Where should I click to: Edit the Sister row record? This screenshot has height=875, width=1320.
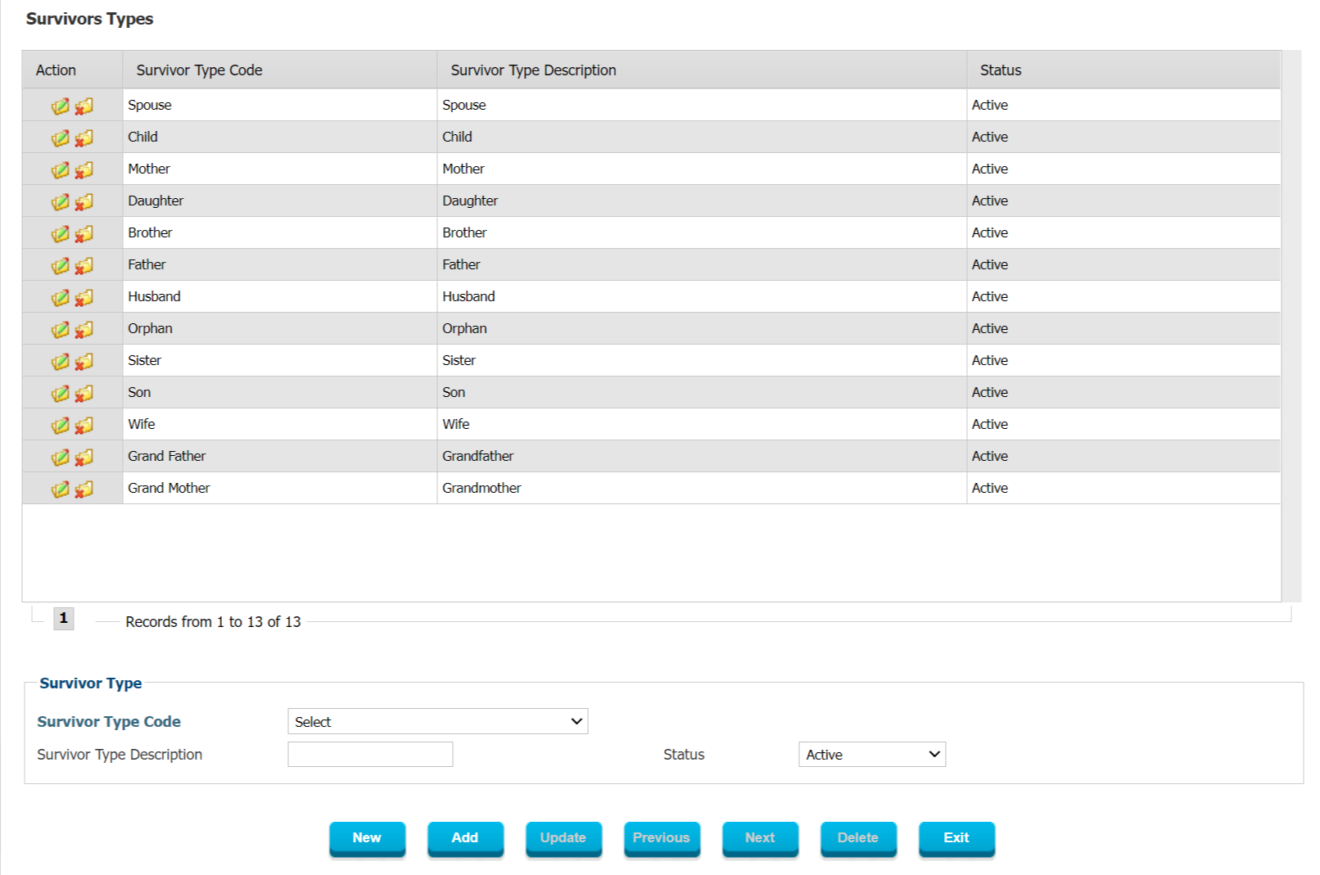tap(60, 362)
